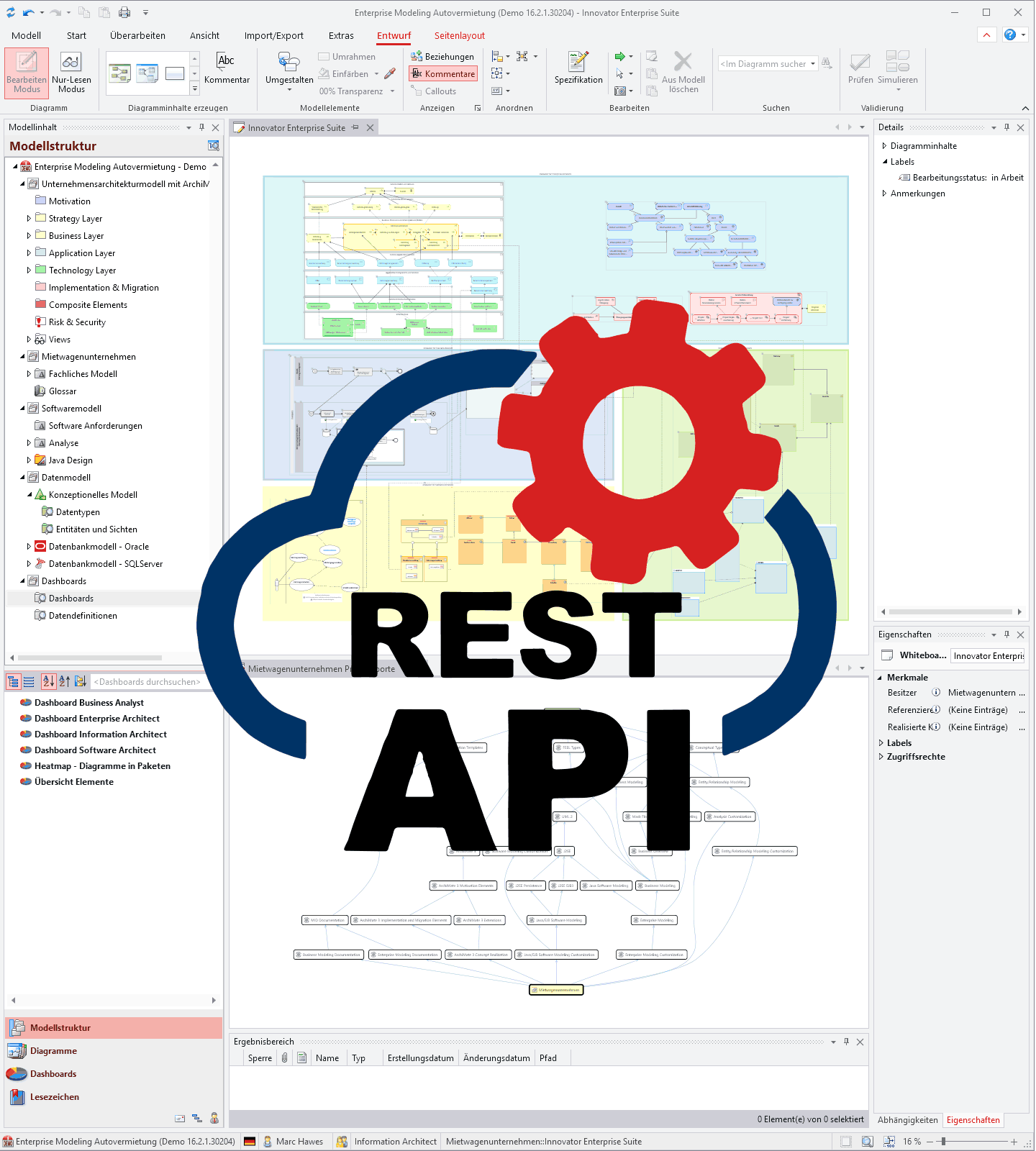Switch to Nur-Lesen Modus
The image size is (1036, 1151).
[x=71, y=72]
